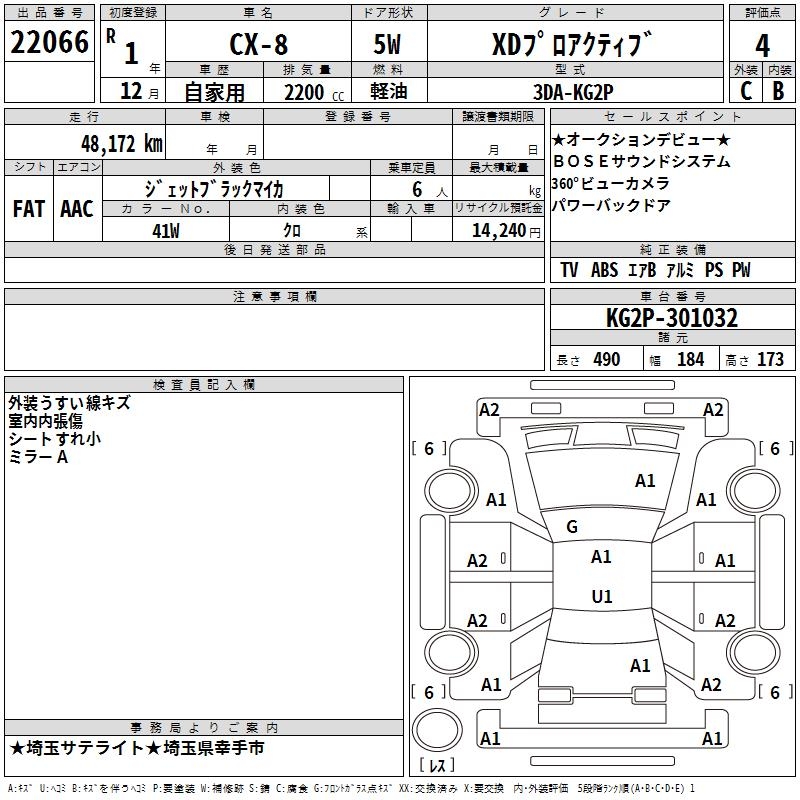The width and height of the screenshot is (800, 800).
Task: Click U1 dent mark on roof
Action: click(602, 596)
